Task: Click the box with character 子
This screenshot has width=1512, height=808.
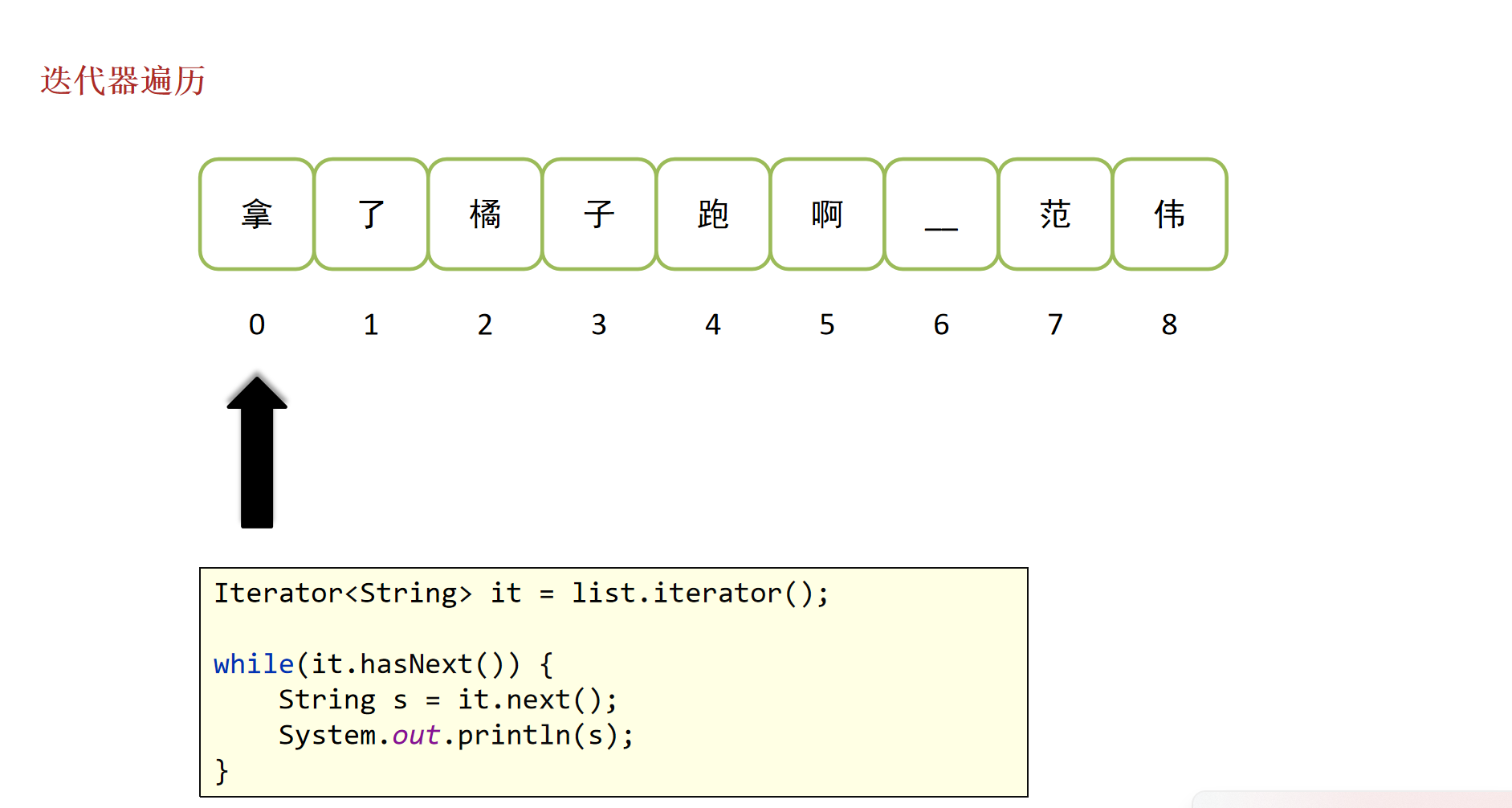Action: [599, 214]
